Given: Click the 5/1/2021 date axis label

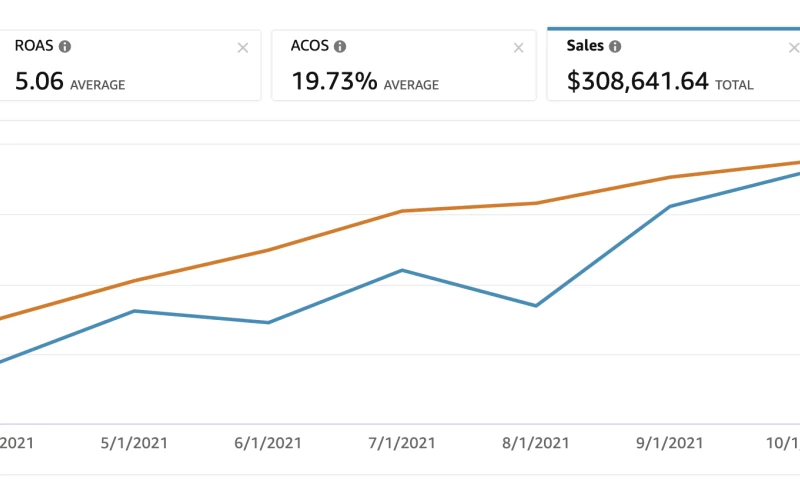Looking at the screenshot, I should pos(133,443).
